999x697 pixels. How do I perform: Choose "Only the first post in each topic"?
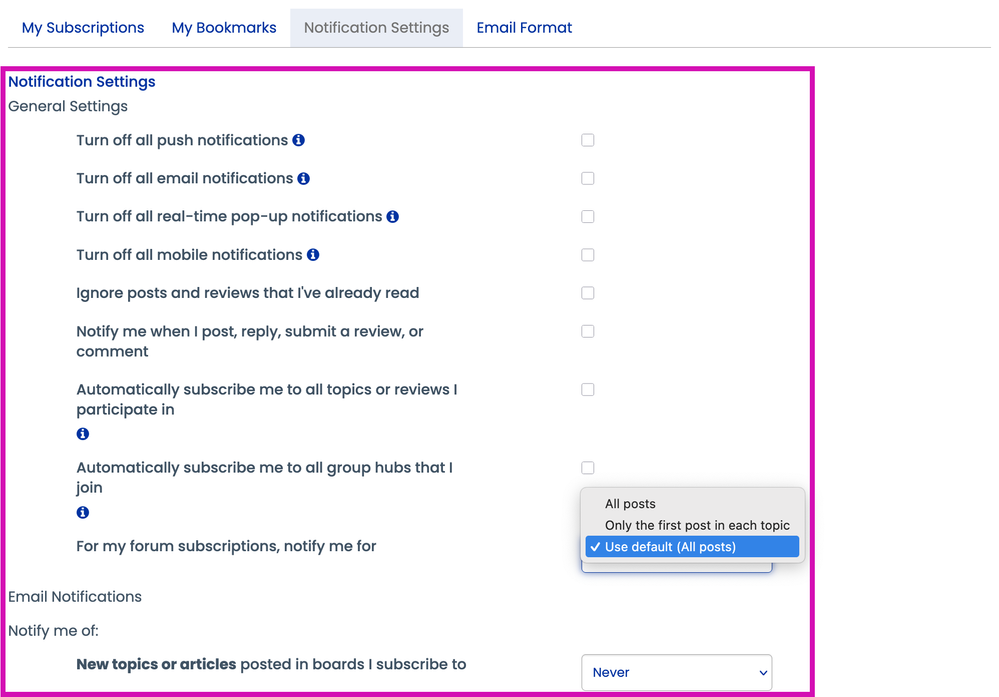[697, 525]
